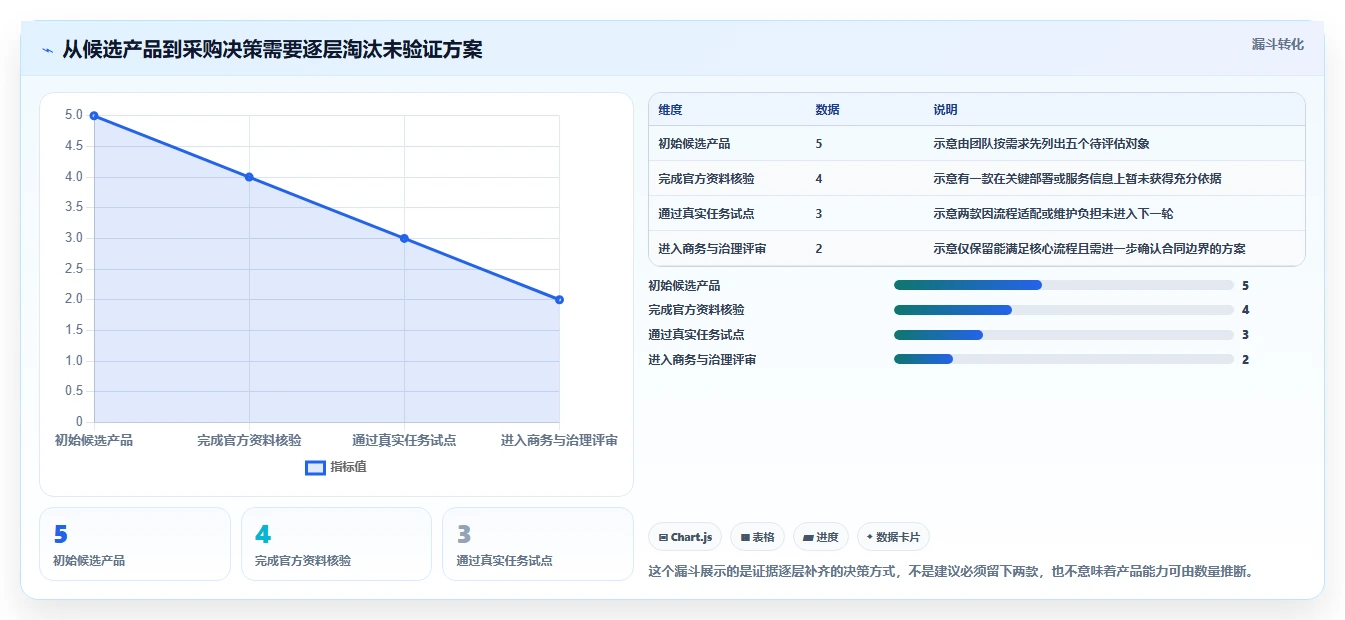
Task: Click the chart data point at 2.0
Action: pyautogui.click(x=559, y=300)
